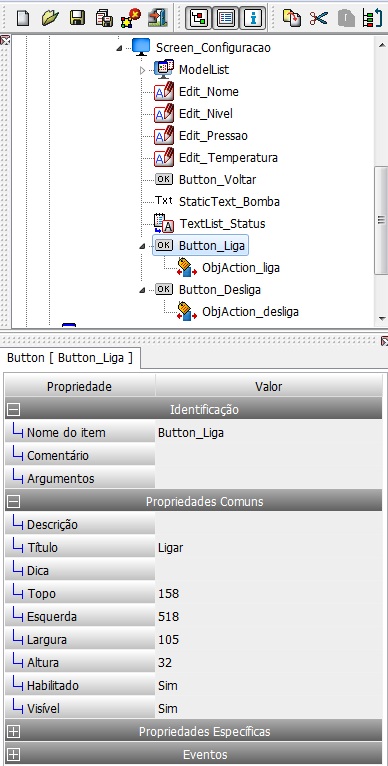
Task: Save with the floppy disk icon
Action: tap(77, 19)
